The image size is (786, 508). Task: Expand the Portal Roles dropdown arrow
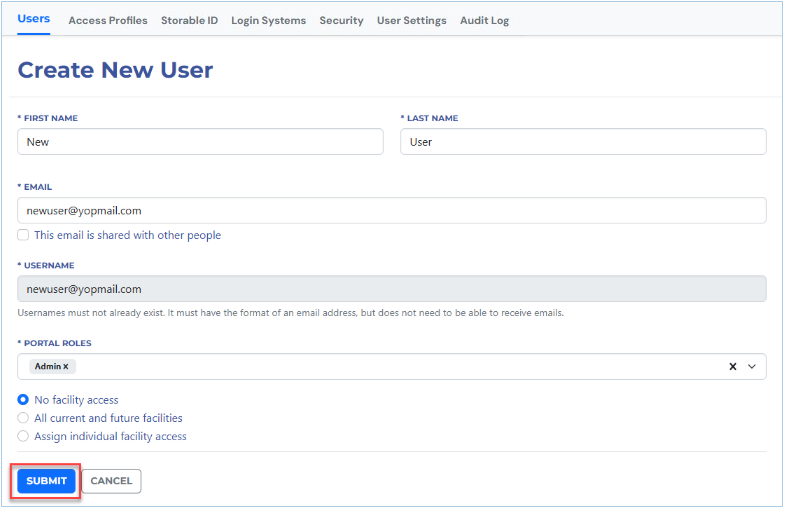[752, 367]
